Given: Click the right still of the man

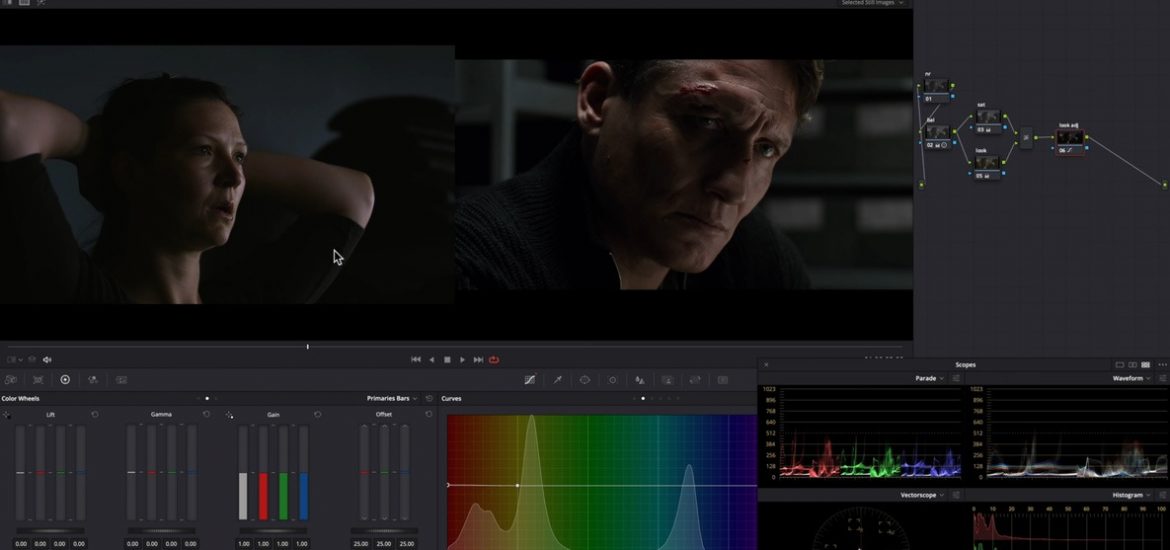Looking at the screenshot, I should tap(683, 175).
